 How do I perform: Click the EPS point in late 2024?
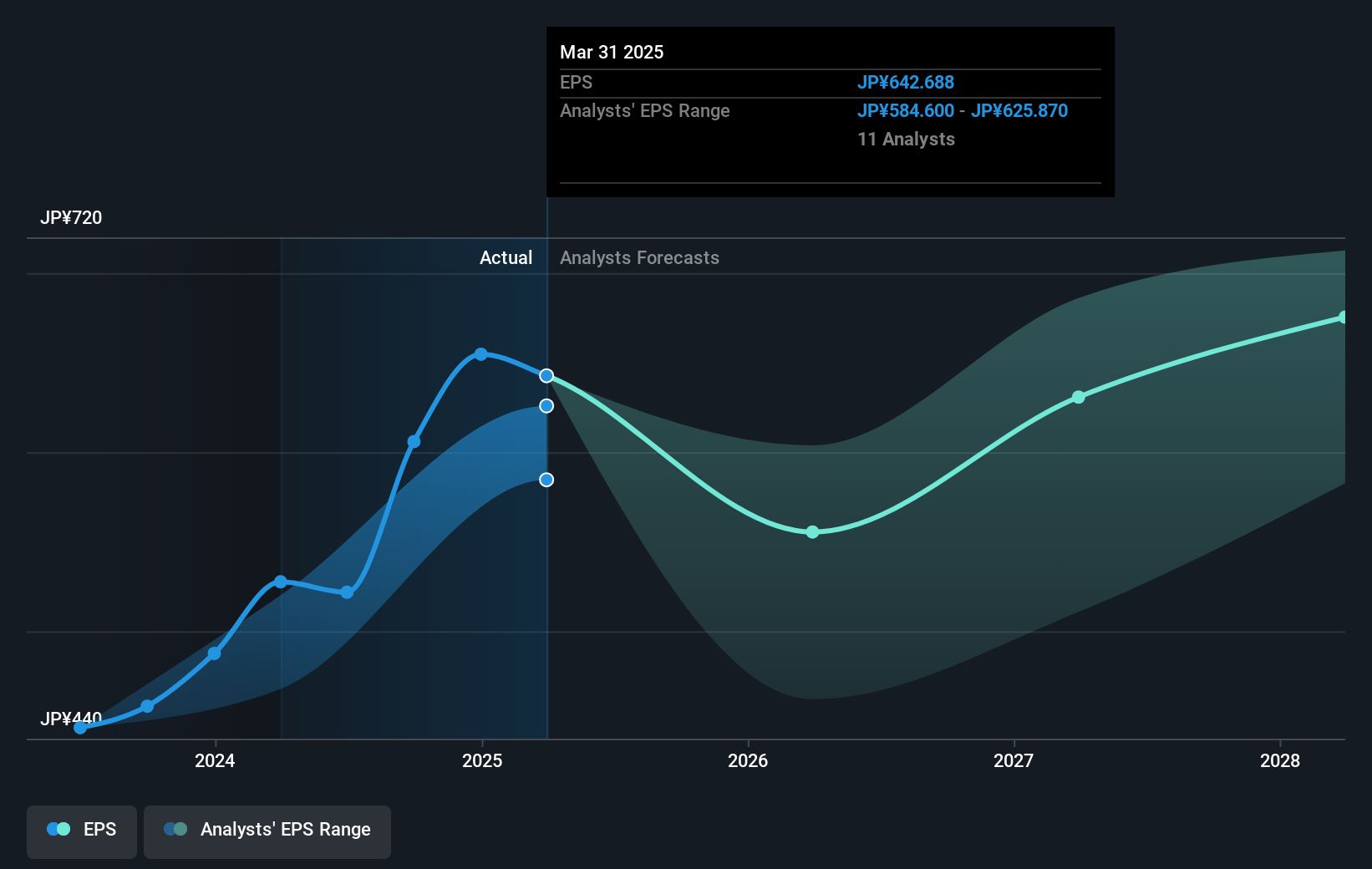pos(414,442)
